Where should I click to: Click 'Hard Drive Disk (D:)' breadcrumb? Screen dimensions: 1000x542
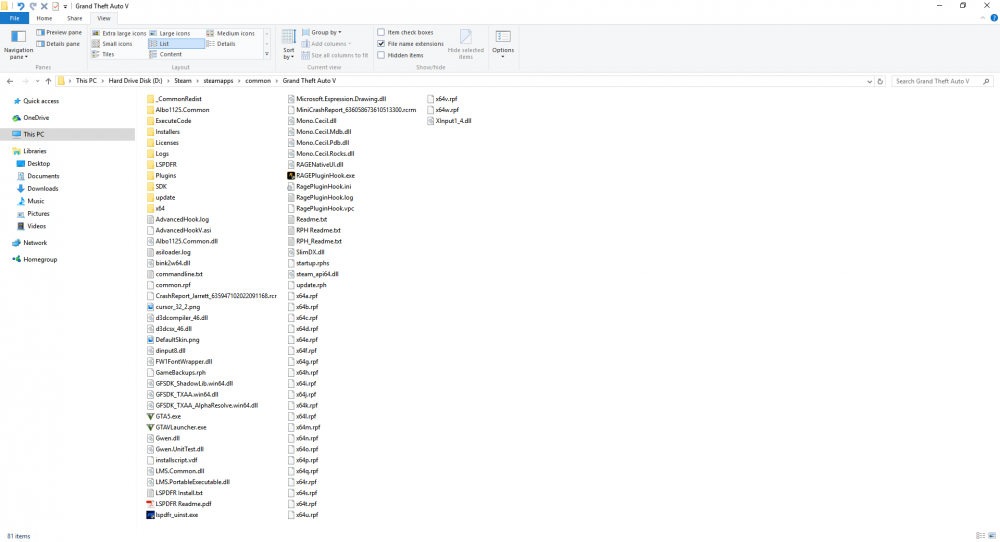135,81
